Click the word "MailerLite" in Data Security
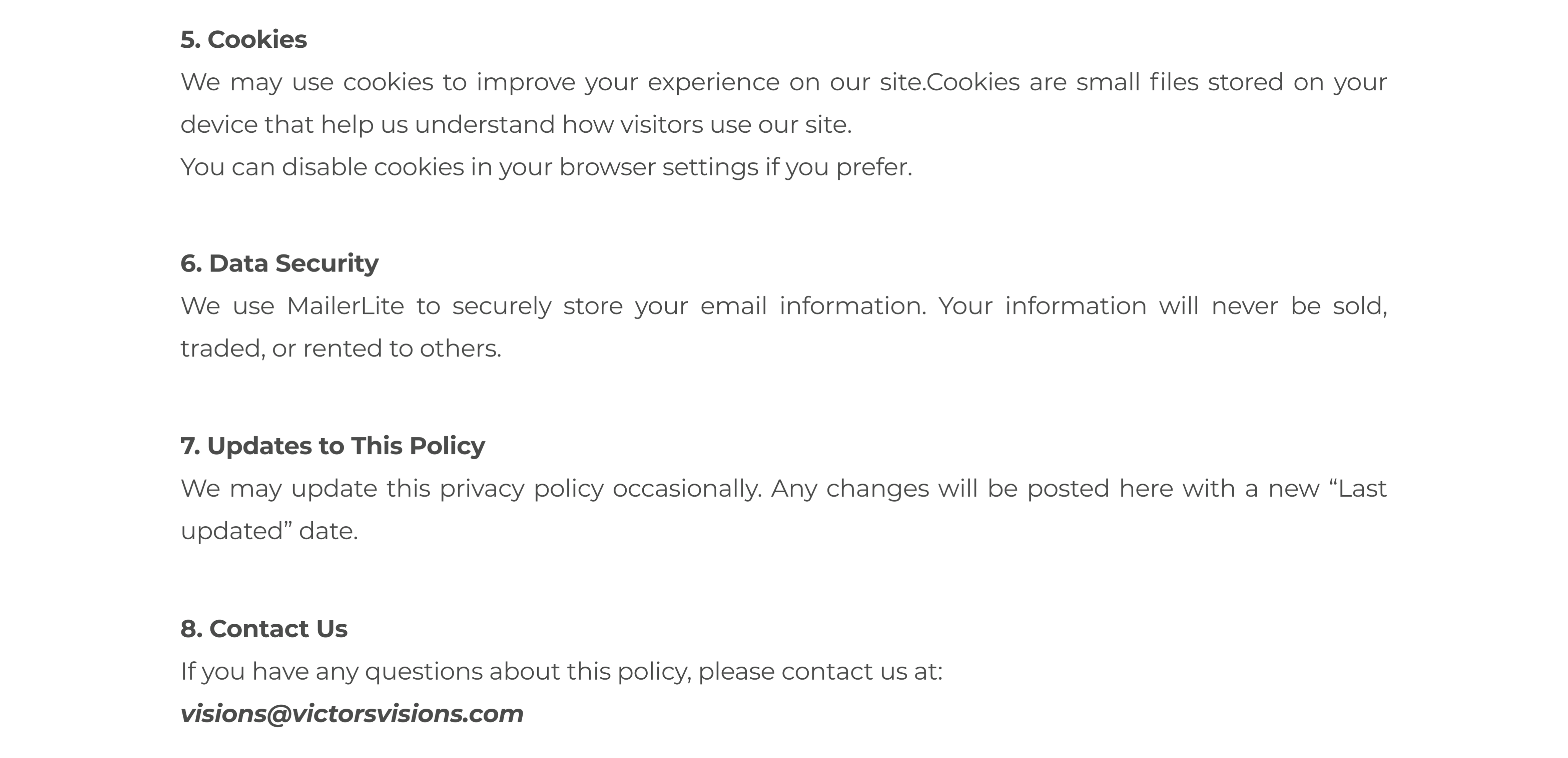 (345, 306)
